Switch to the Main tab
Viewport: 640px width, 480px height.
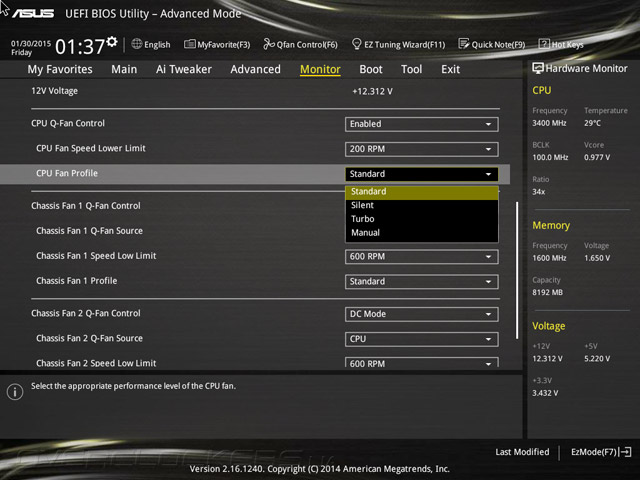pyautogui.click(x=124, y=69)
